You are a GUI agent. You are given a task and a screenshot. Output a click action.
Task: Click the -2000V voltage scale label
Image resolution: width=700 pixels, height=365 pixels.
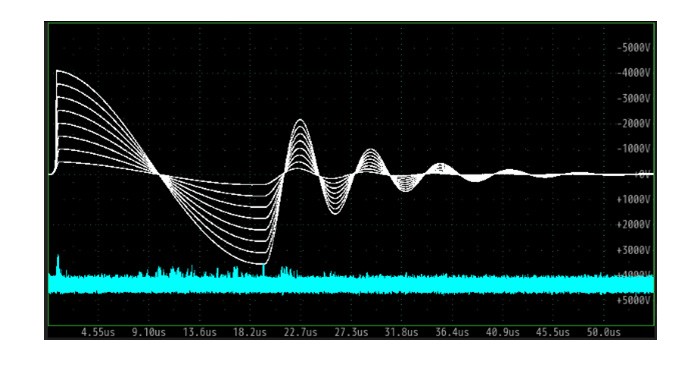click(x=633, y=124)
